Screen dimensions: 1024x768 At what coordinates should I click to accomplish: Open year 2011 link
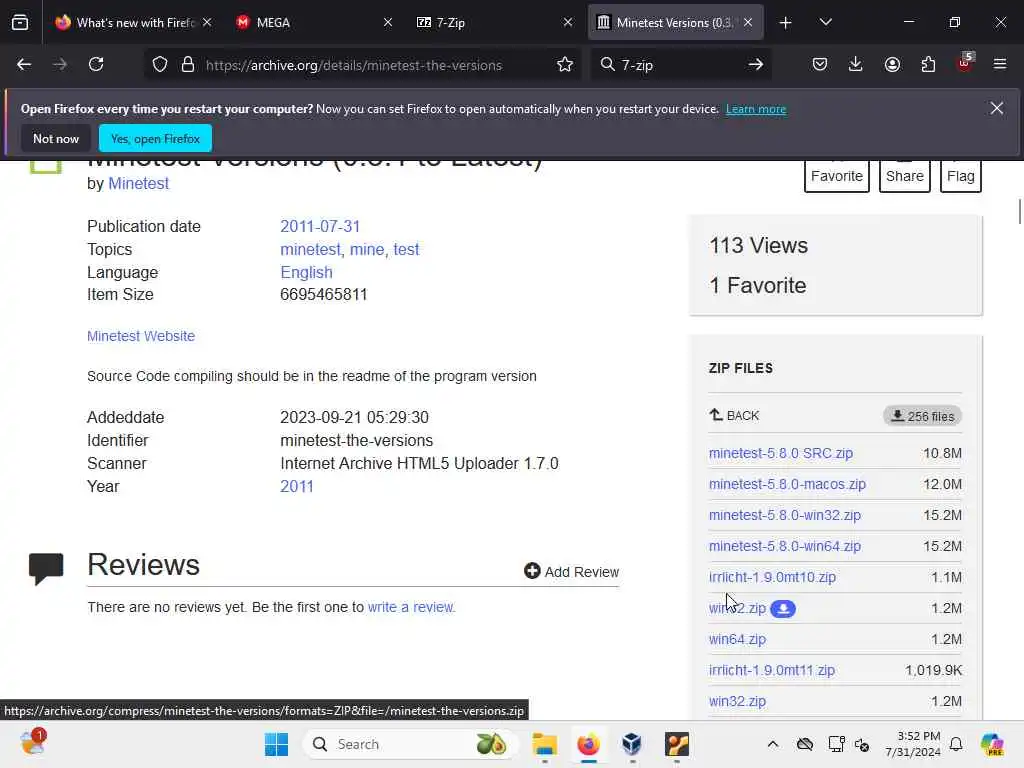pos(297,486)
